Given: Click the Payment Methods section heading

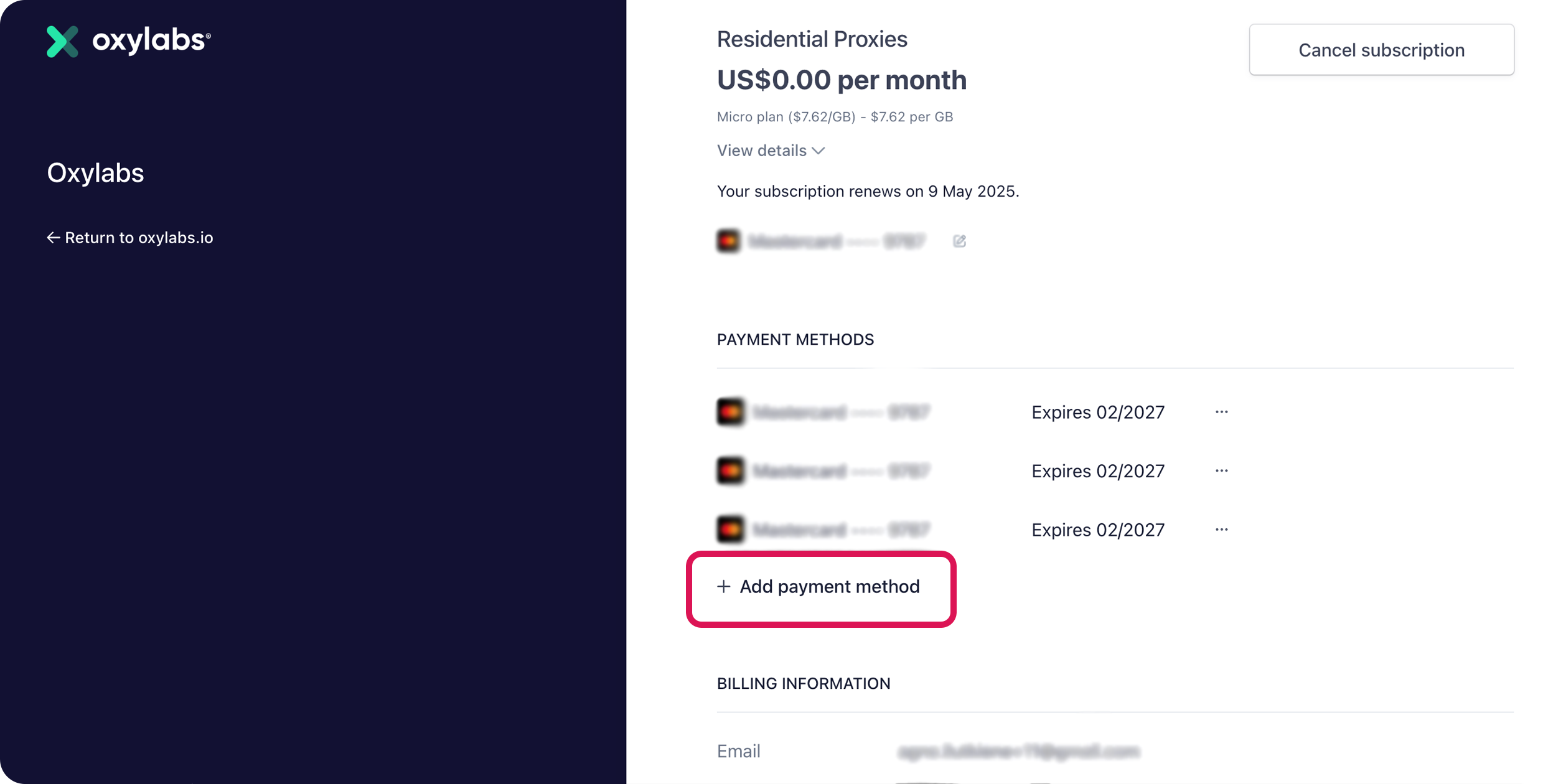Looking at the screenshot, I should [795, 340].
